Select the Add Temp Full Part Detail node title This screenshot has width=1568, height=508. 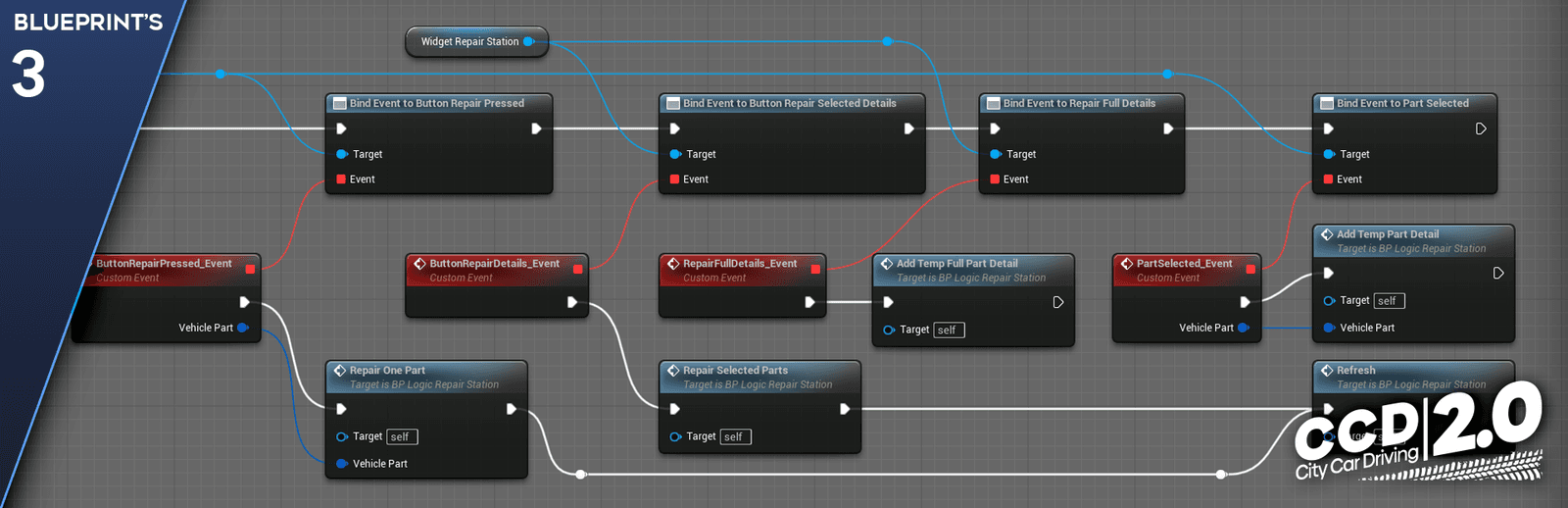(956, 263)
